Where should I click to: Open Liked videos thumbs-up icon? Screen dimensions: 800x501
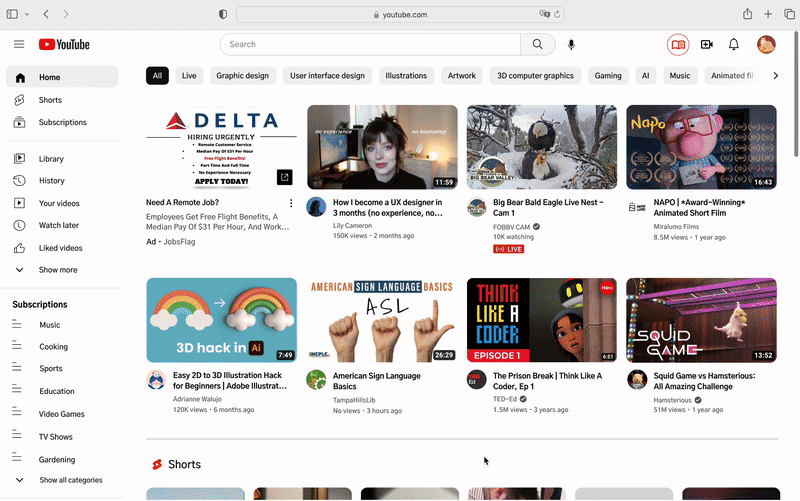[19, 248]
